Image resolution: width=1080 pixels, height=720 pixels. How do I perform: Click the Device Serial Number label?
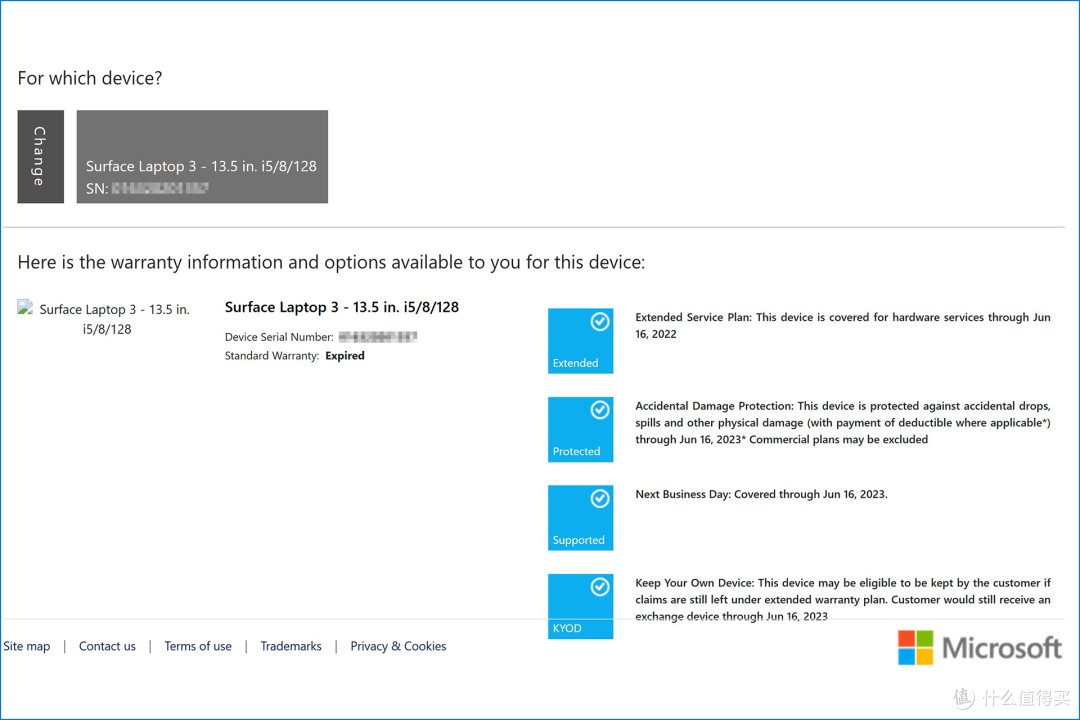tap(279, 337)
